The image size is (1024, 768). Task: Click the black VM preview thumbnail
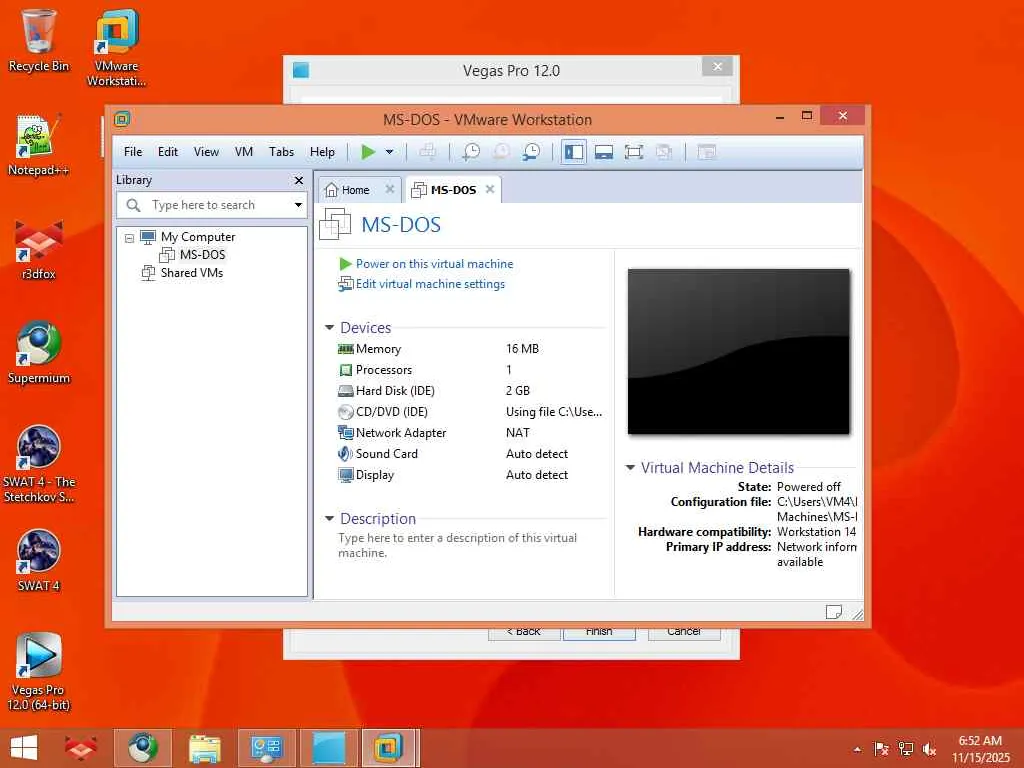tap(739, 351)
